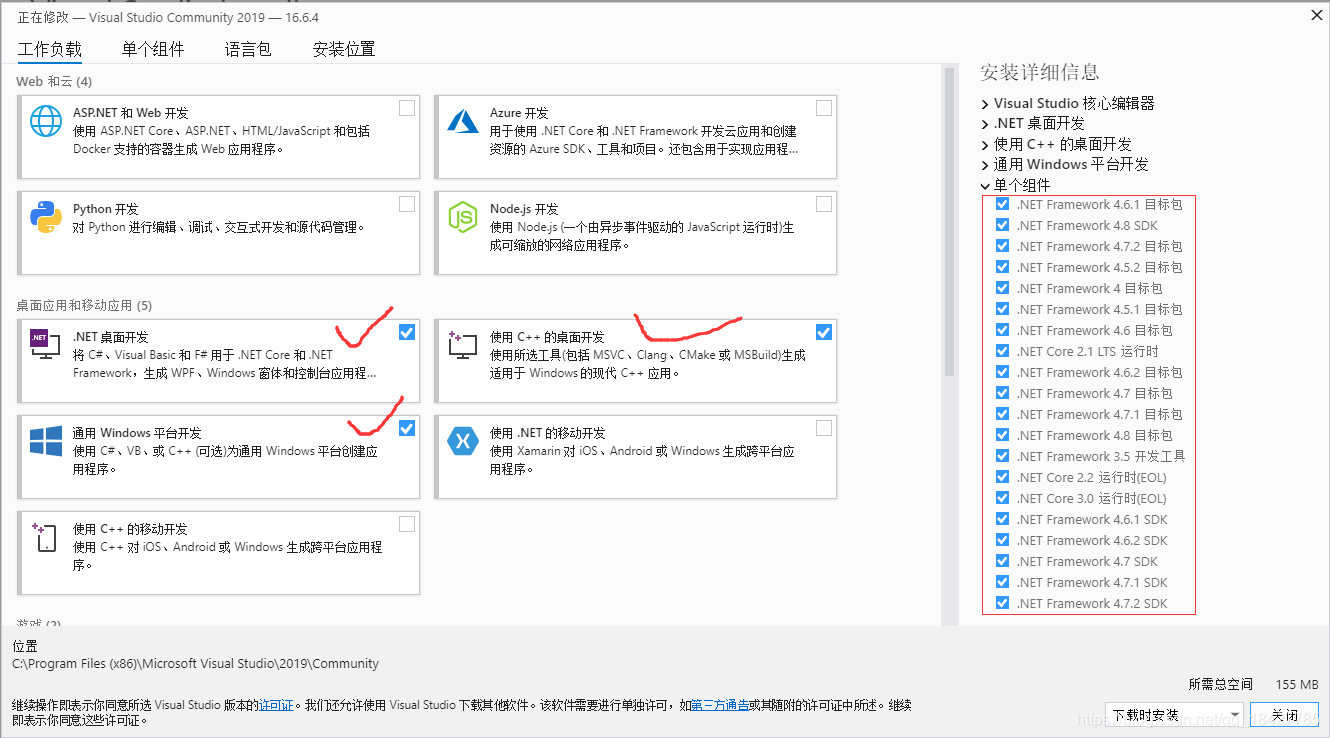Uncheck .NET Framework 4.8 SDK component
Image resolution: width=1330 pixels, height=738 pixels.
[1002, 225]
